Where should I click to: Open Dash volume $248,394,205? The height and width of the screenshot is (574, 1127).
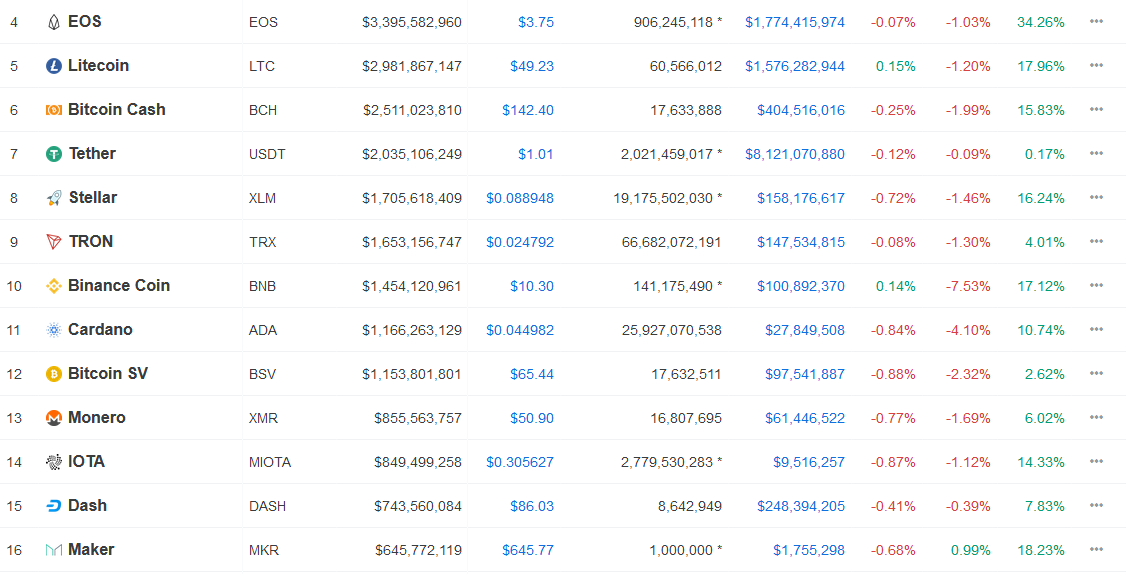pos(801,506)
